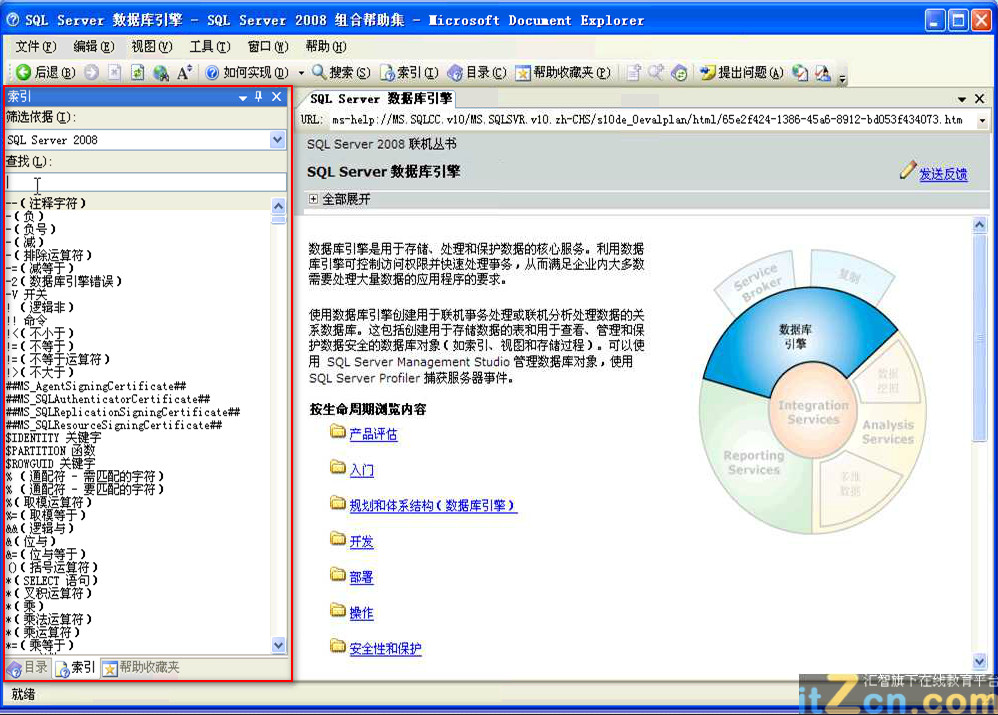998x715 pixels.
Task: Click the 发送反馈 link
Action: coord(943,174)
